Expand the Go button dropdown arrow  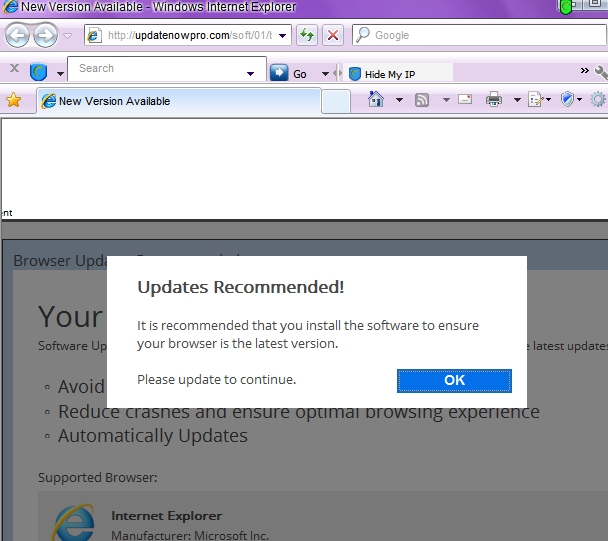pyautogui.click(x=326, y=74)
